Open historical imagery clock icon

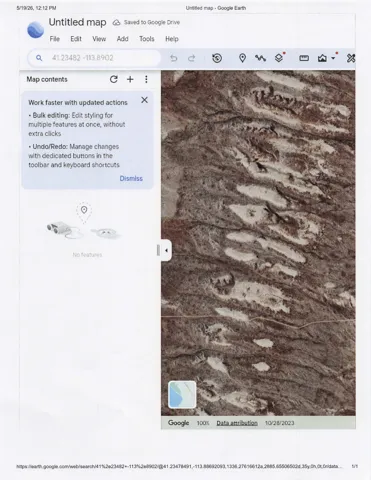[x=217, y=58]
